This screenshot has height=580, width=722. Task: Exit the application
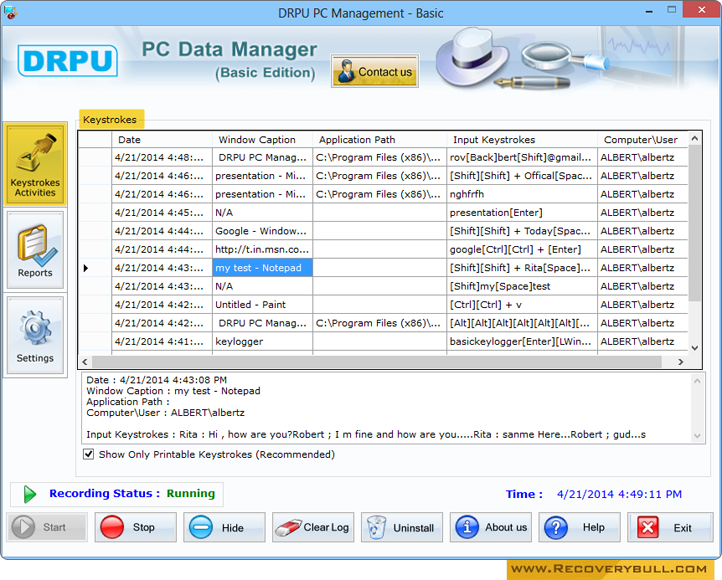point(670,527)
